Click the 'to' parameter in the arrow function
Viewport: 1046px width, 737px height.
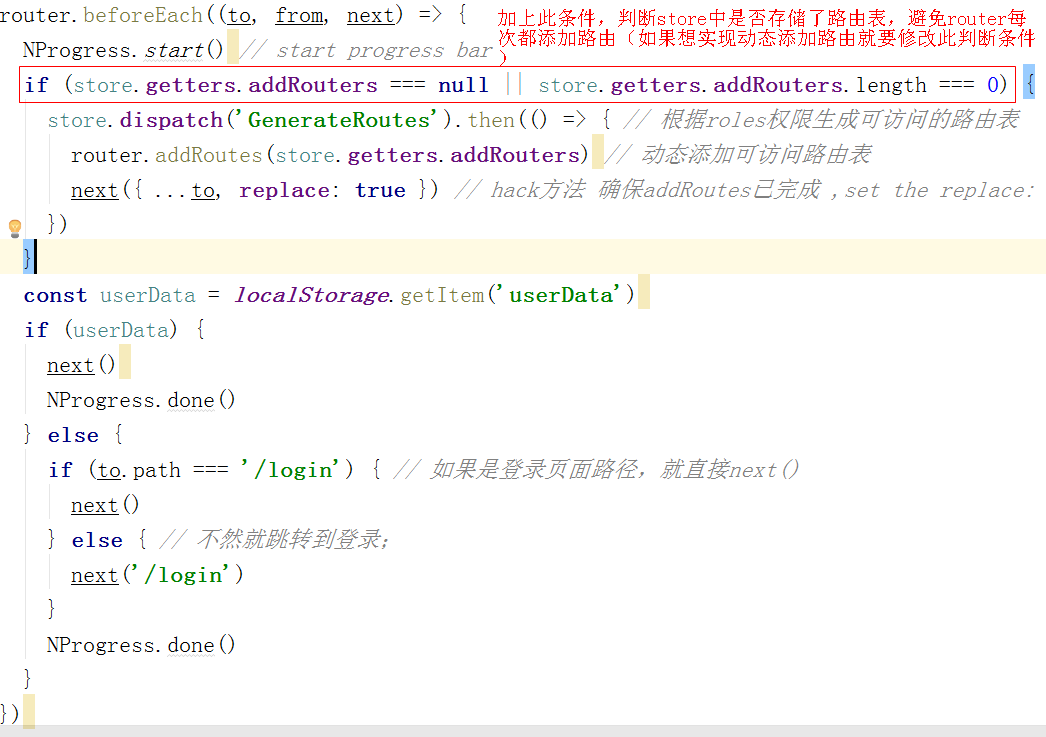[x=238, y=15]
